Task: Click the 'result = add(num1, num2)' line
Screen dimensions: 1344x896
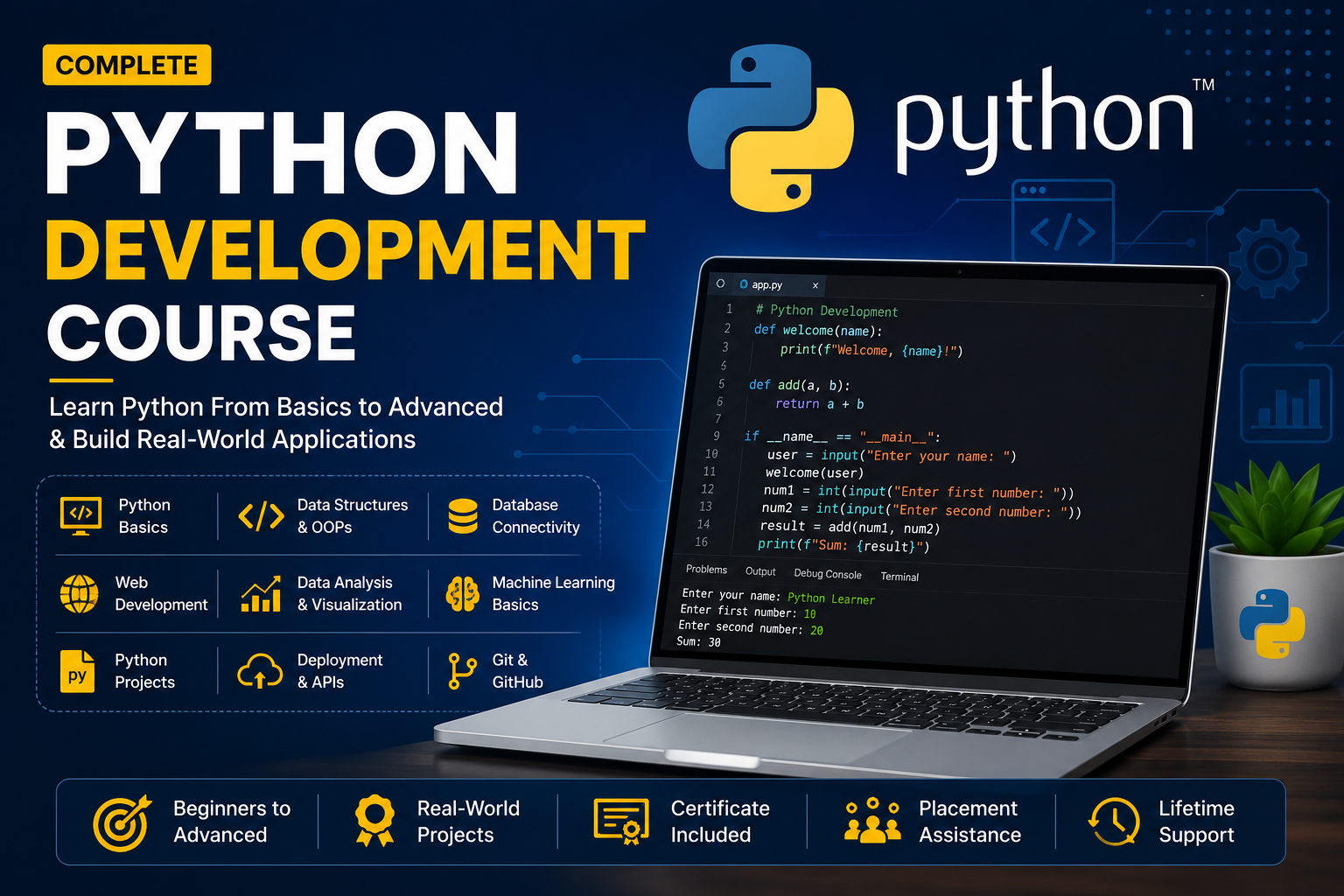Action: (x=850, y=527)
